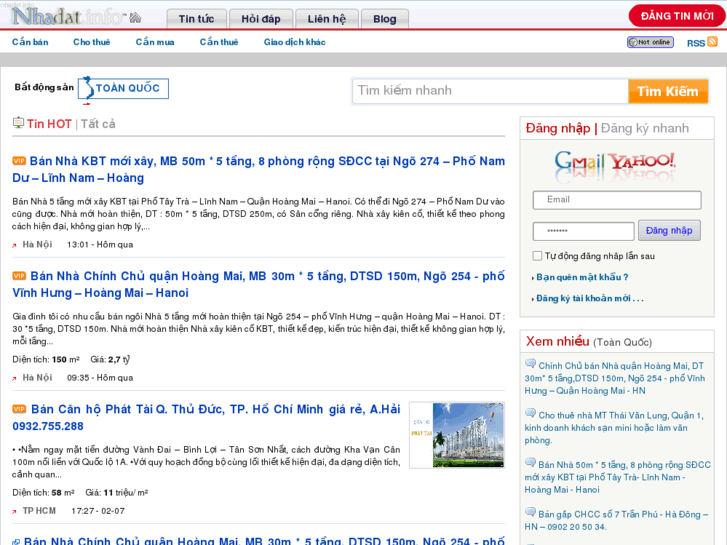Click the chat bubble icon beside Bán Nhà 50m
727x545 pixels.
tap(530, 463)
